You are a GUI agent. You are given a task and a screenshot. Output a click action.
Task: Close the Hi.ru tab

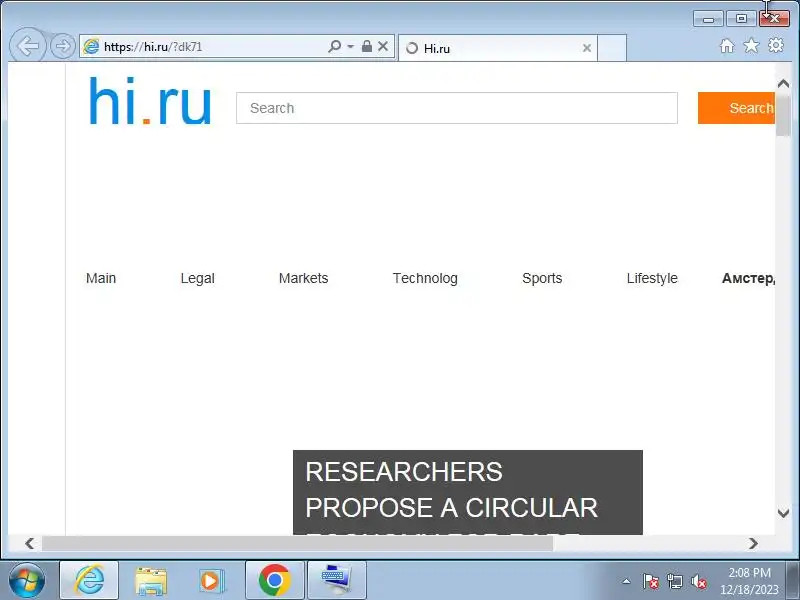click(587, 48)
